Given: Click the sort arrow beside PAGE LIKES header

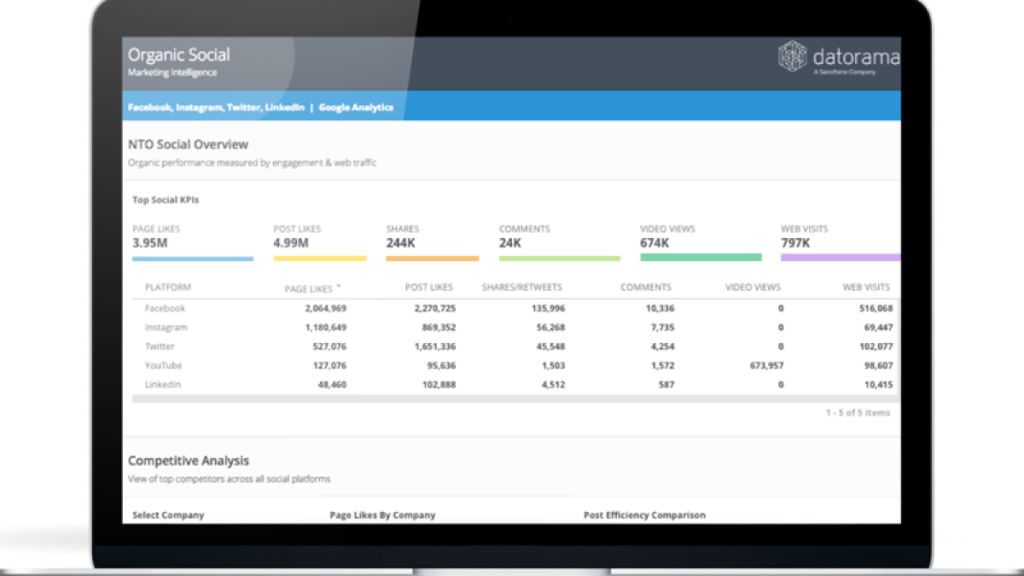Looking at the screenshot, I should [339, 287].
